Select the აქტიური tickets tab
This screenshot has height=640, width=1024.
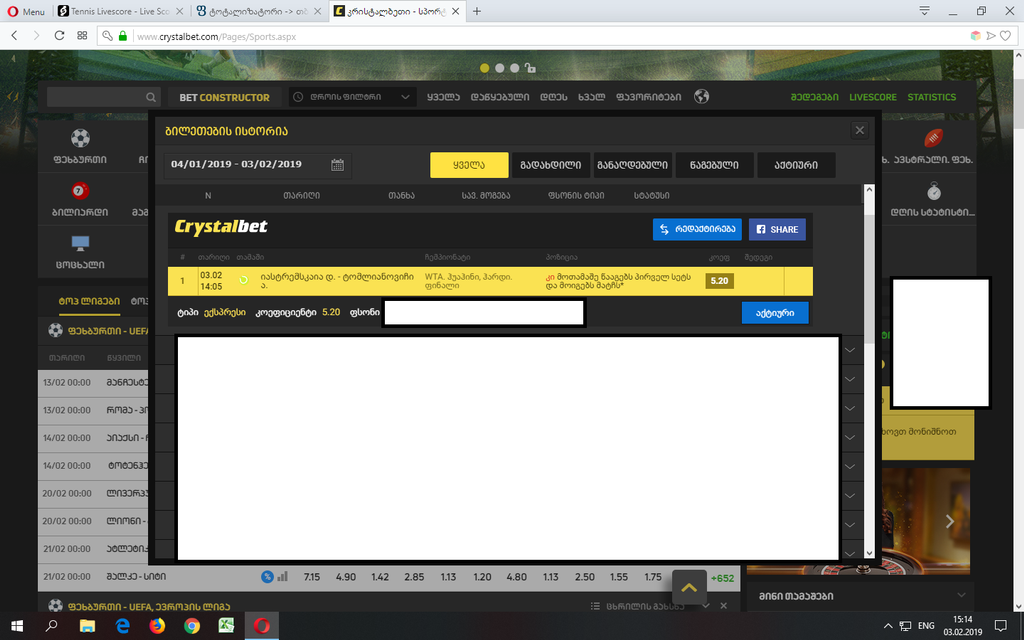[x=796, y=165]
